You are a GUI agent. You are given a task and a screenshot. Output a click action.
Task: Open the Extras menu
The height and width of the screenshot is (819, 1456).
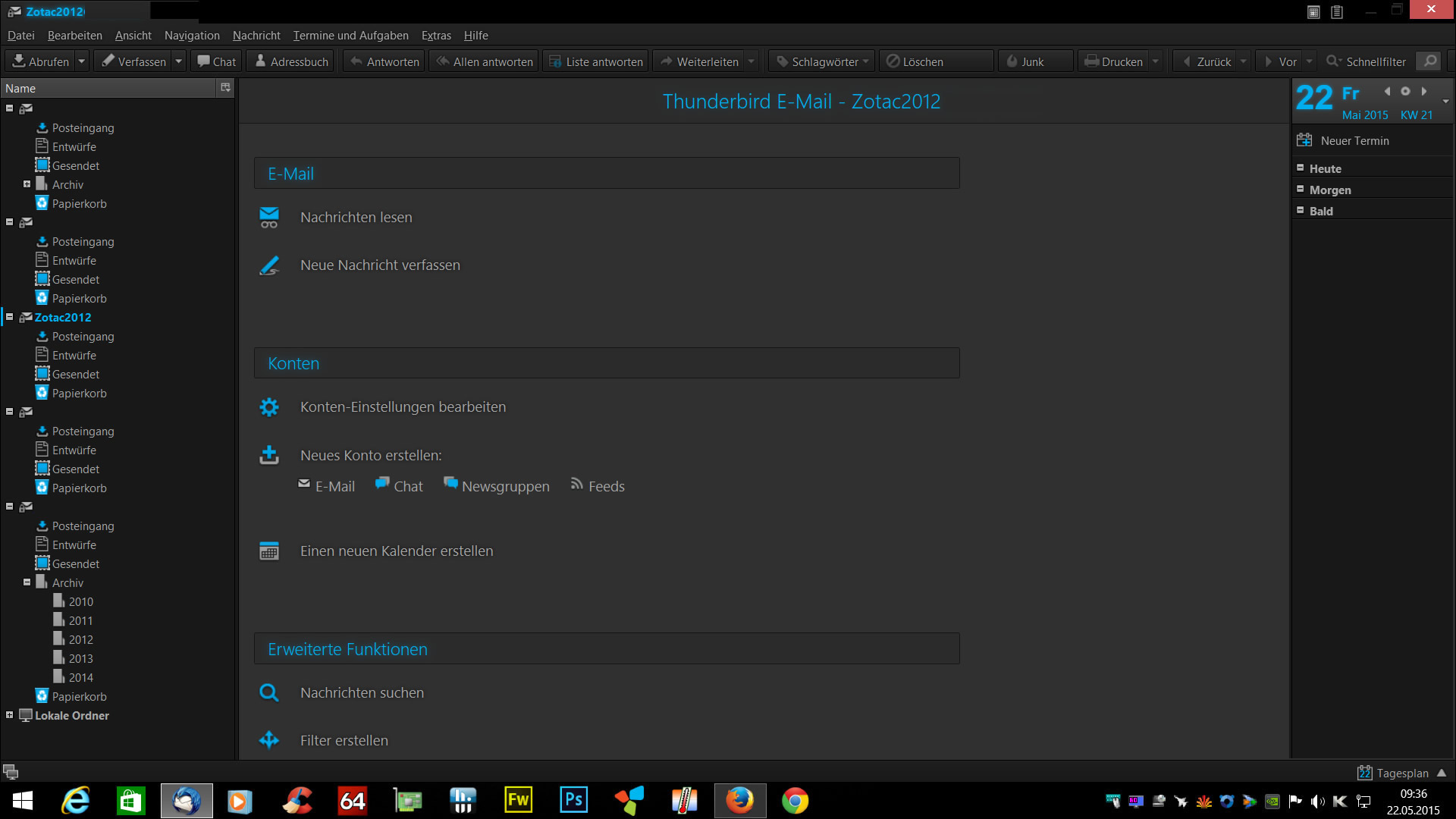coord(436,36)
